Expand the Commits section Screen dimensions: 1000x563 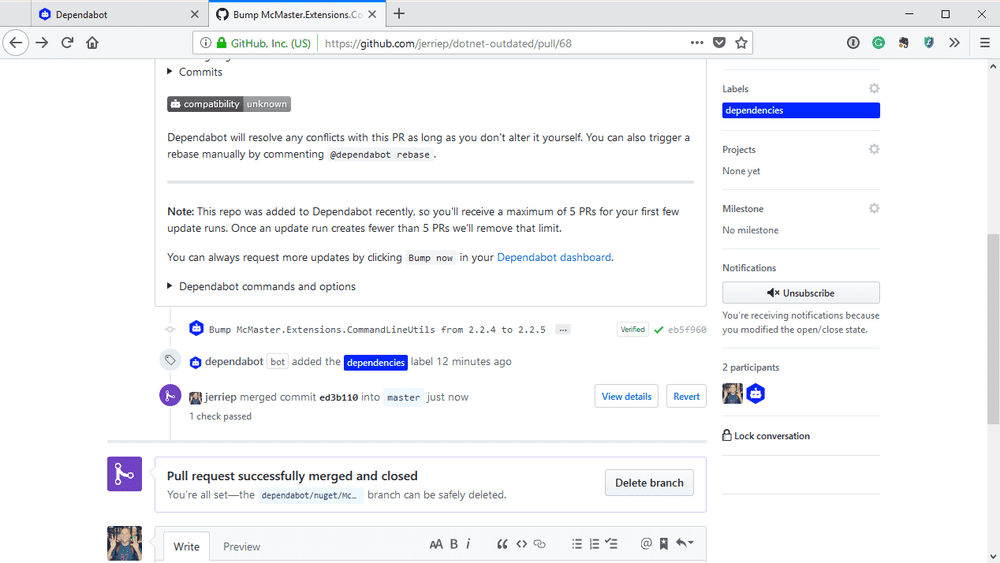coord(195,72)
